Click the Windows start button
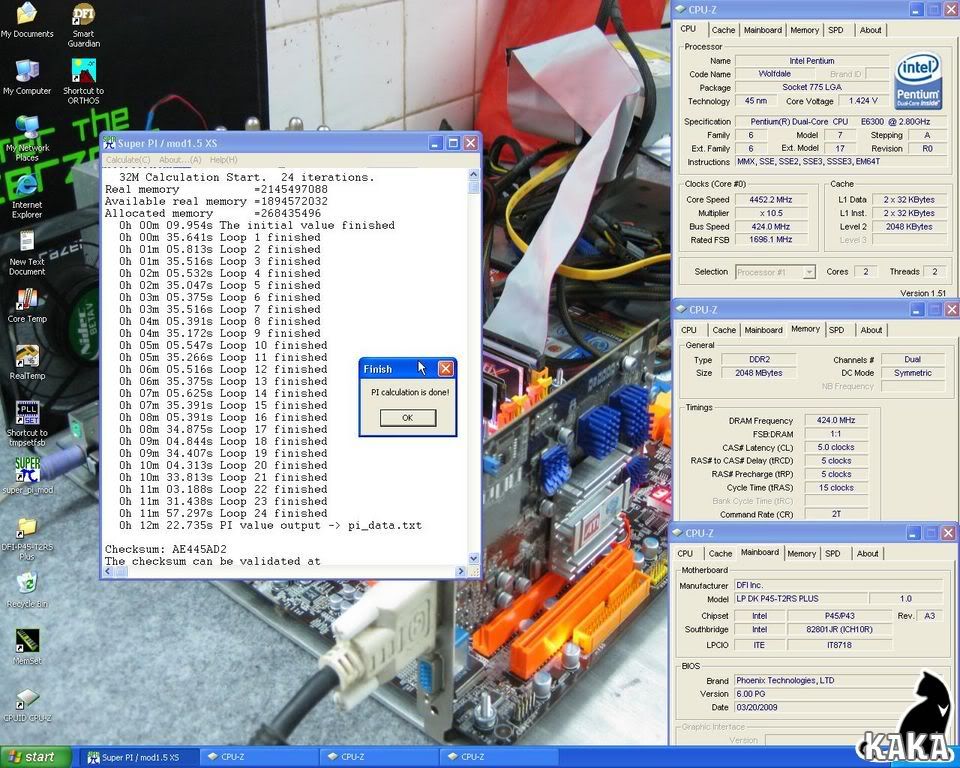Image resolution: width=960 pixels, height=768 pixels. (34, 757)
